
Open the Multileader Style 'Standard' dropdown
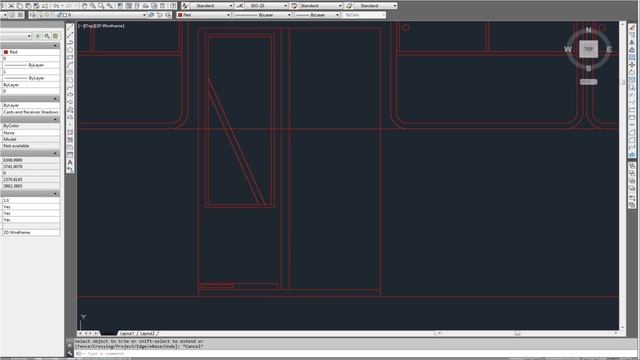(376, 6)
